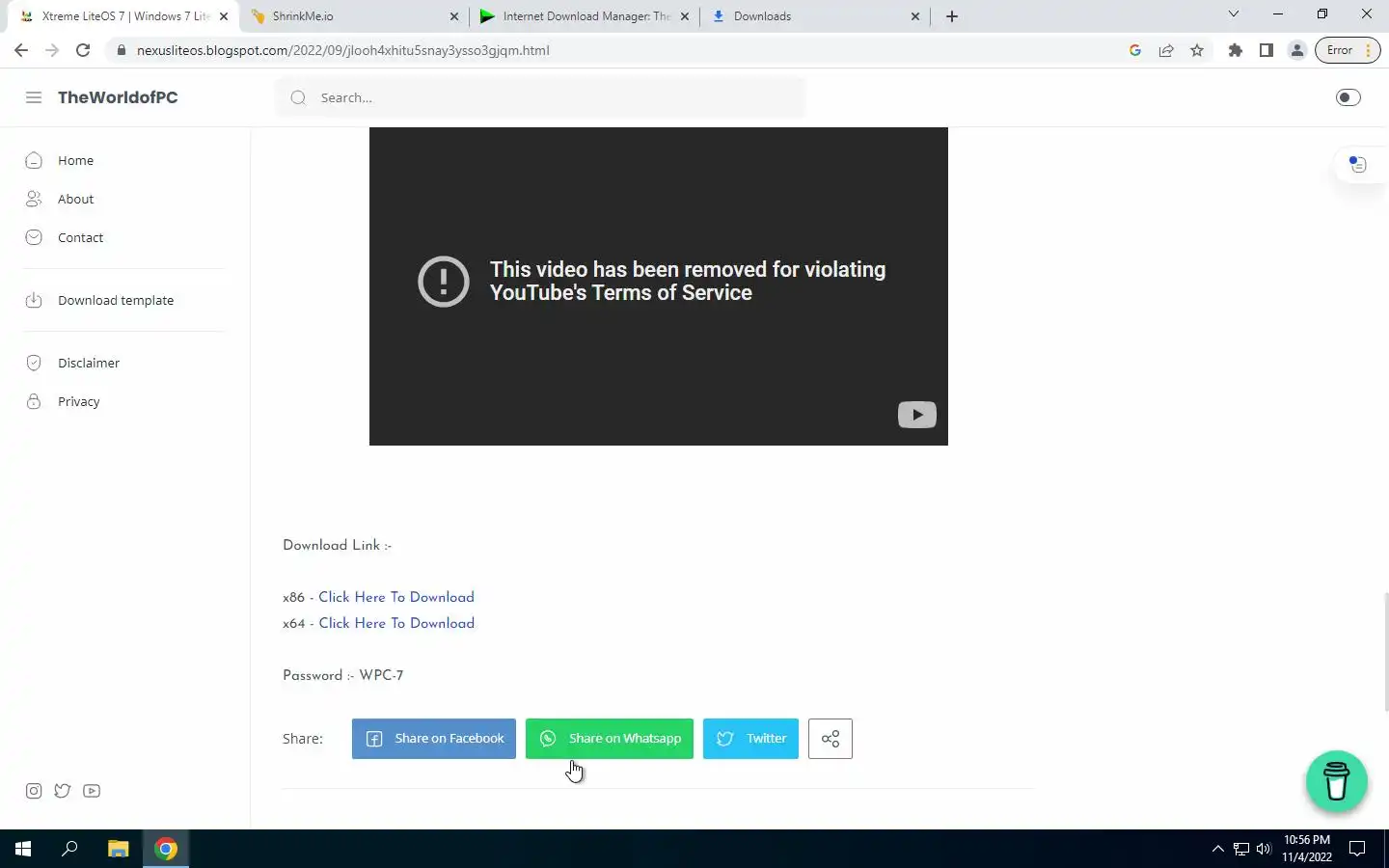
Task: Toggle dark mode switch in header
Action: [1348, 97]
